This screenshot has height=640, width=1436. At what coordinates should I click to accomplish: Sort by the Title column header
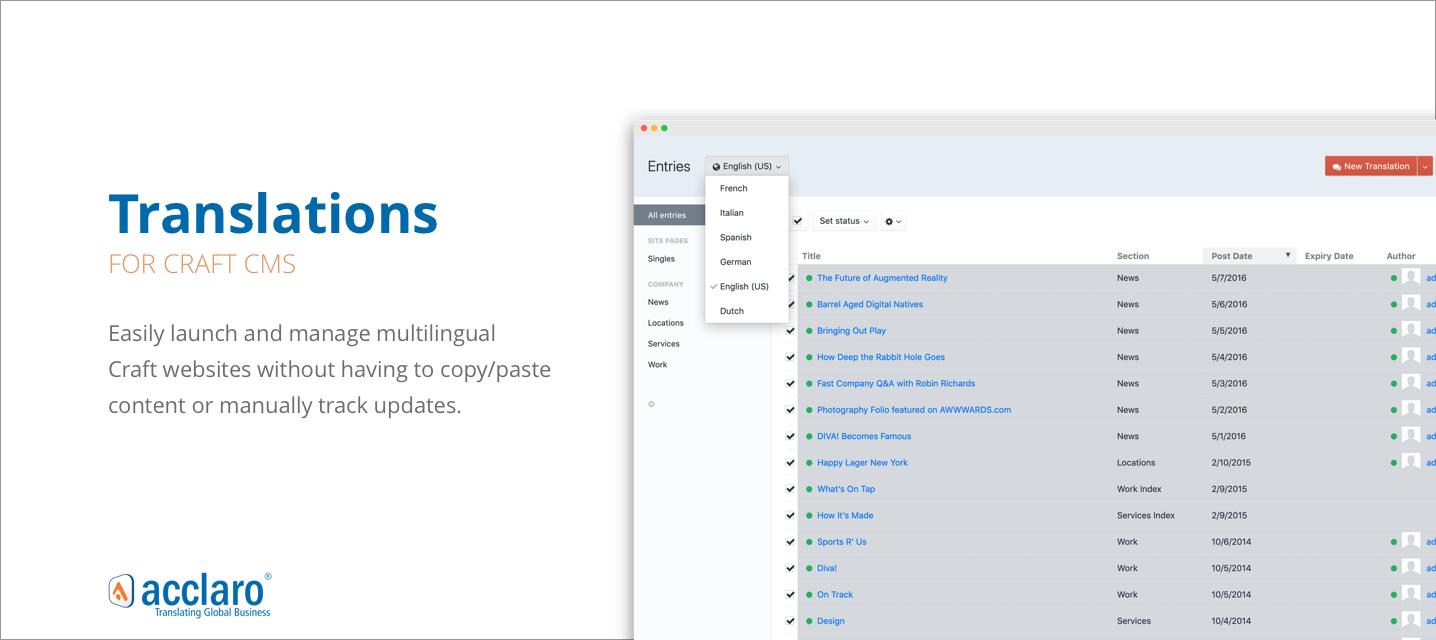[x=811, y=256]
